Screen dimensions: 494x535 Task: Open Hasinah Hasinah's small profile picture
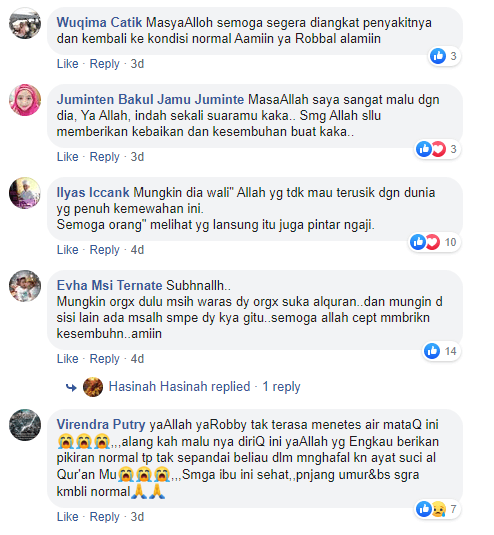tap(93, 387)
